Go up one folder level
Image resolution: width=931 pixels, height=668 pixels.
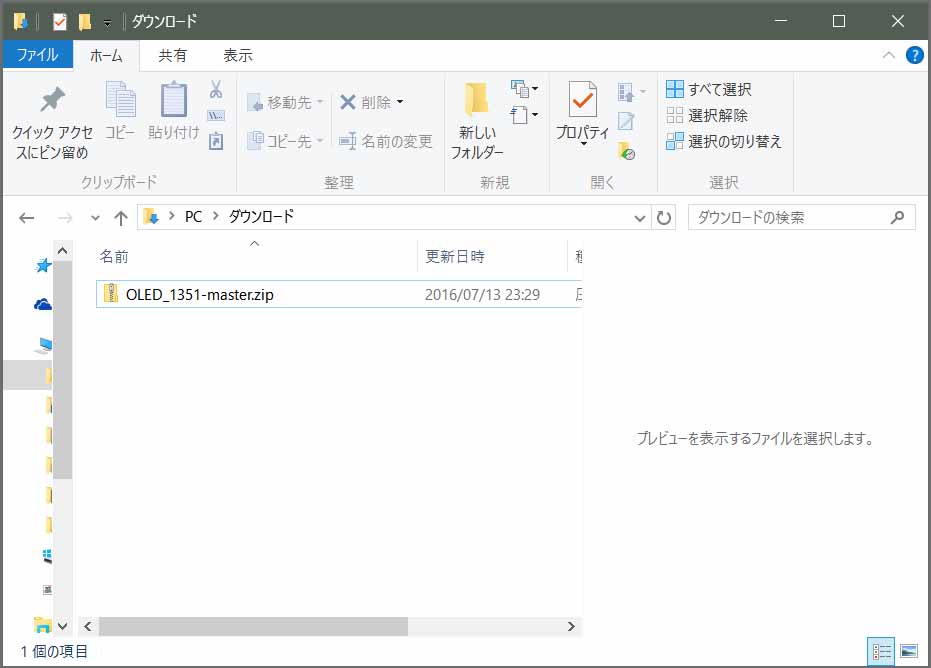121,217
